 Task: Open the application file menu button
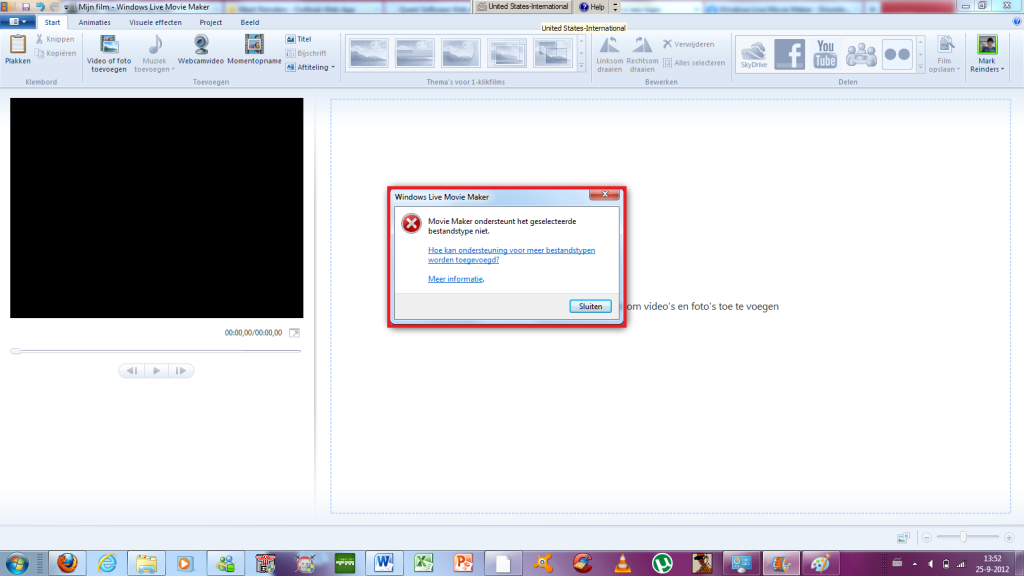[18, 22]
